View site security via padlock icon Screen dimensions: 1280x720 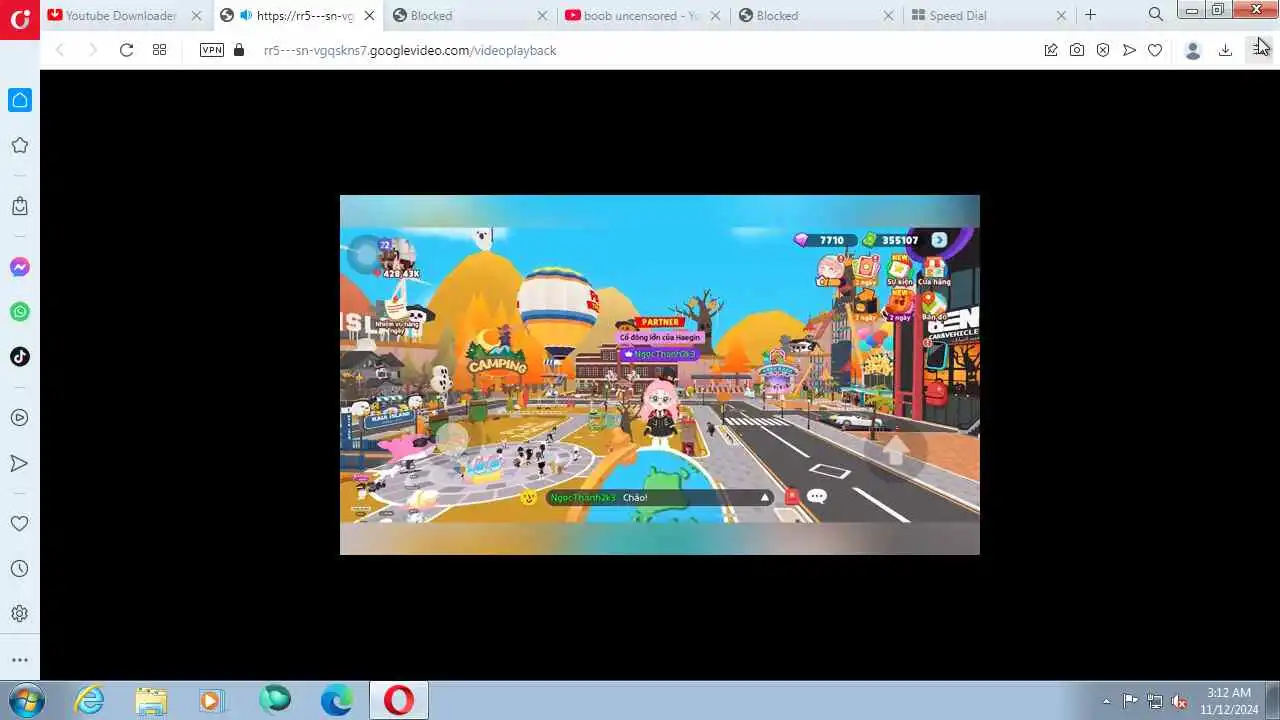[238, 50]
